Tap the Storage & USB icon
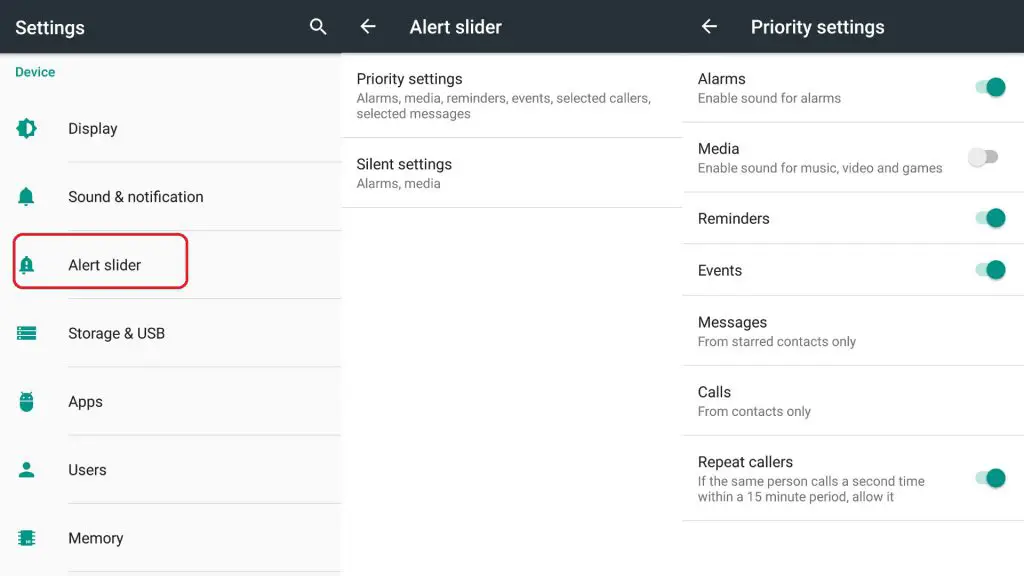1024x576 pixels. 27,333
